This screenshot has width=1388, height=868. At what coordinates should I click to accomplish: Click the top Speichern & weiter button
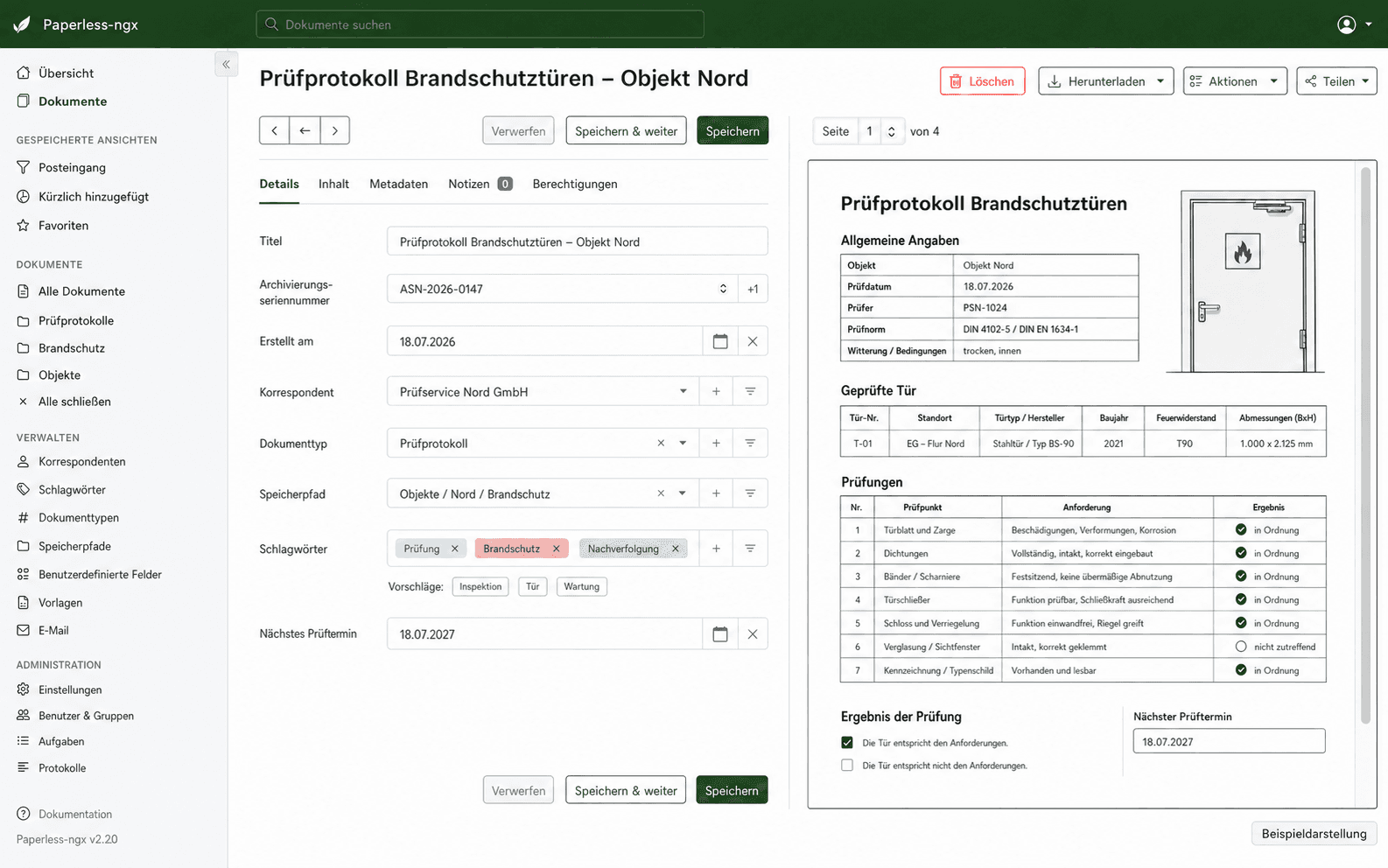tap(626, 130)
